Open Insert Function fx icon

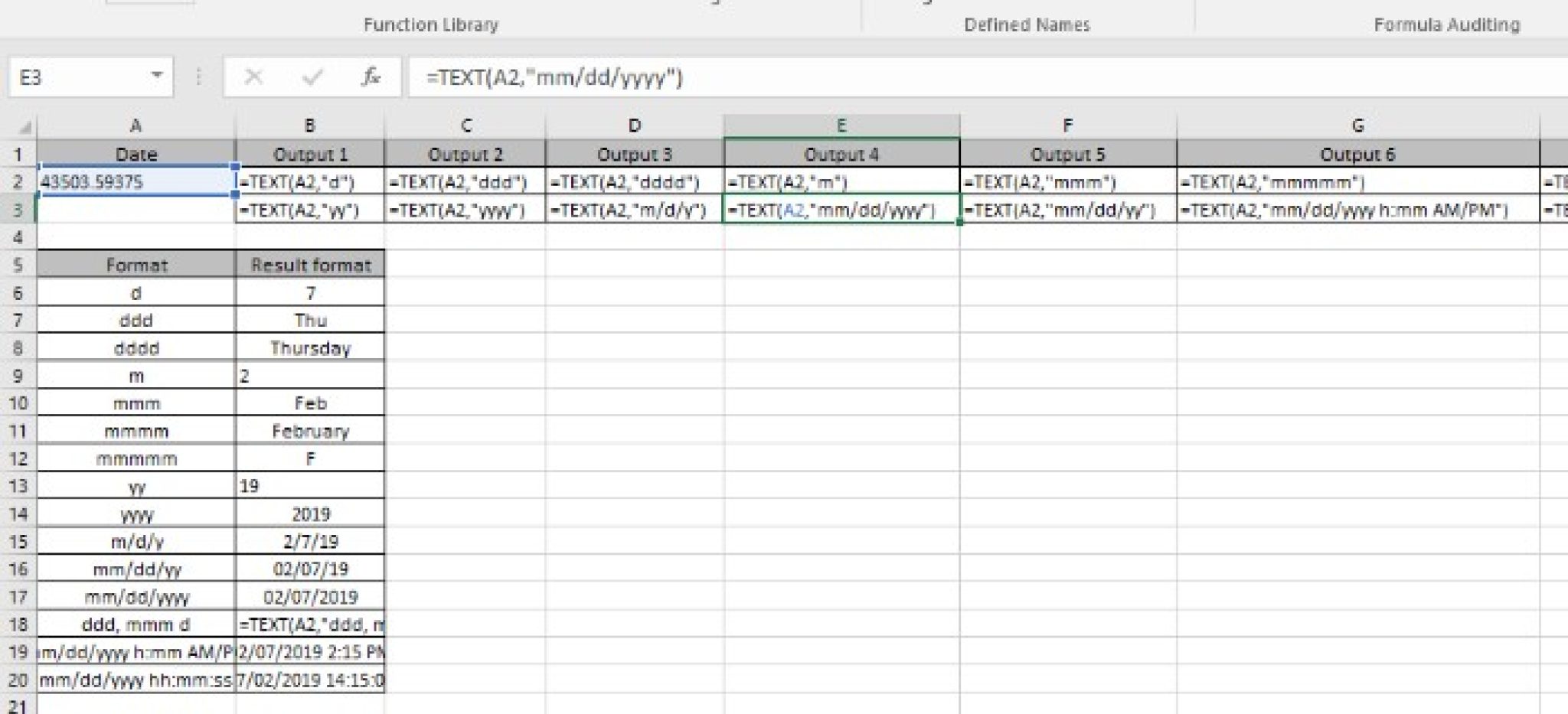click(371, 77)
